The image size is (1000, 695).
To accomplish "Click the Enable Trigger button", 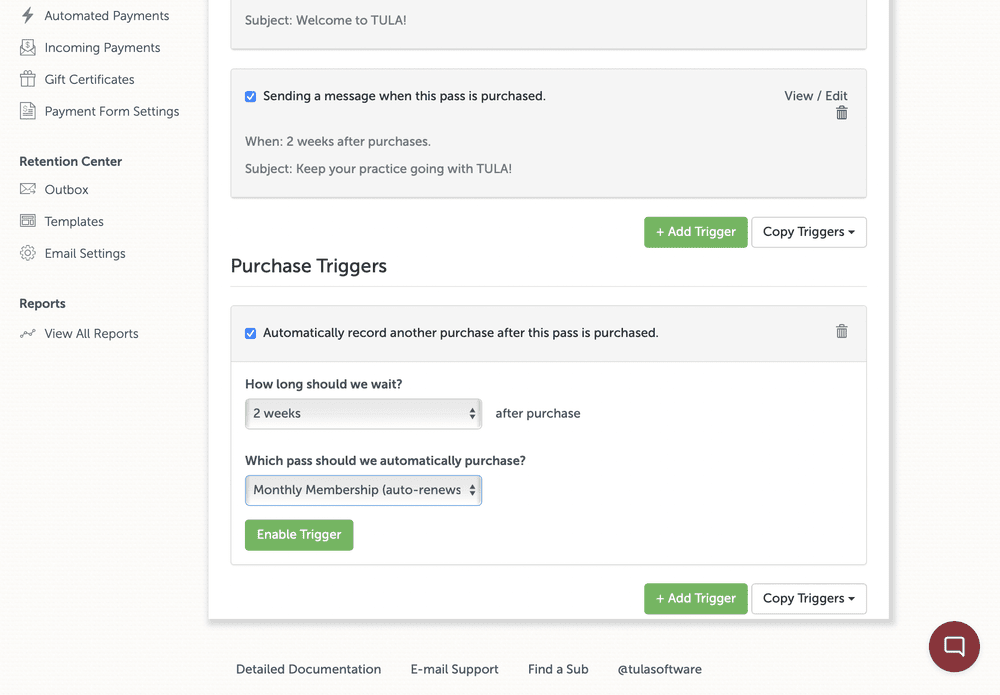I will (298, 535).
